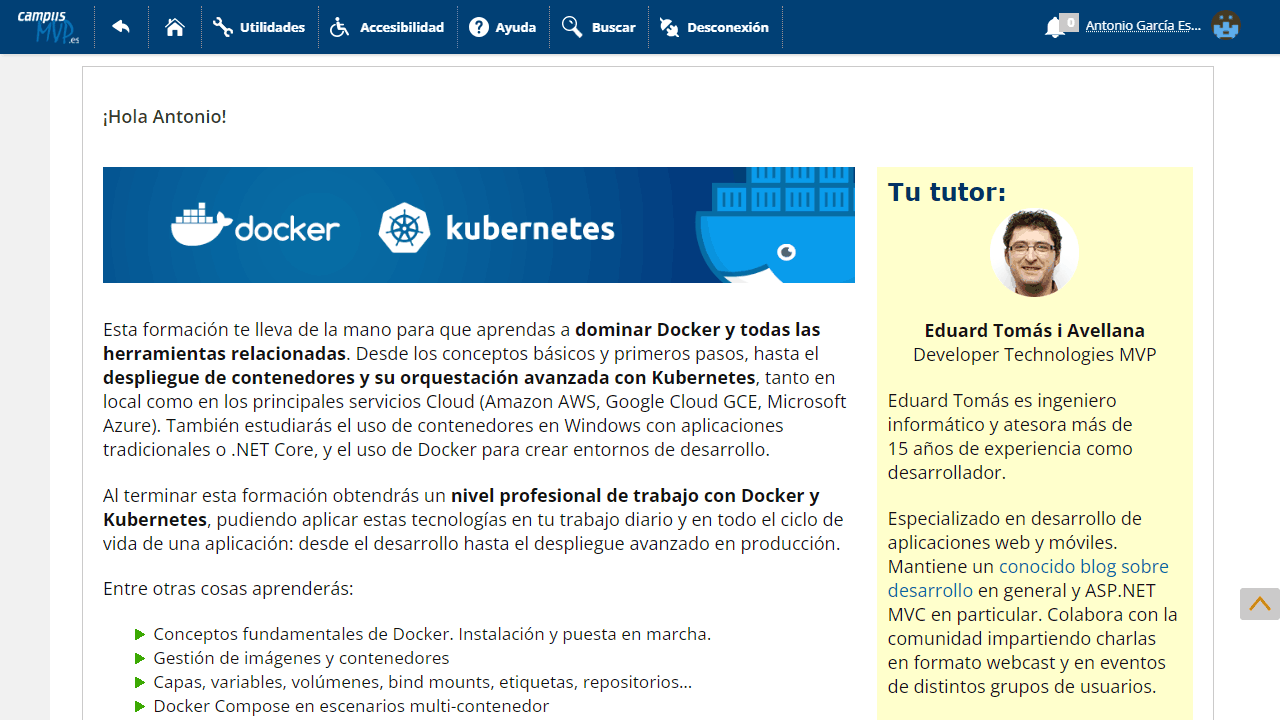The width and height of the screenshot is (1280, 720).
Task: Click 'nivel profesional de trabajo con Docker' text
Action: tap(635, 495)
